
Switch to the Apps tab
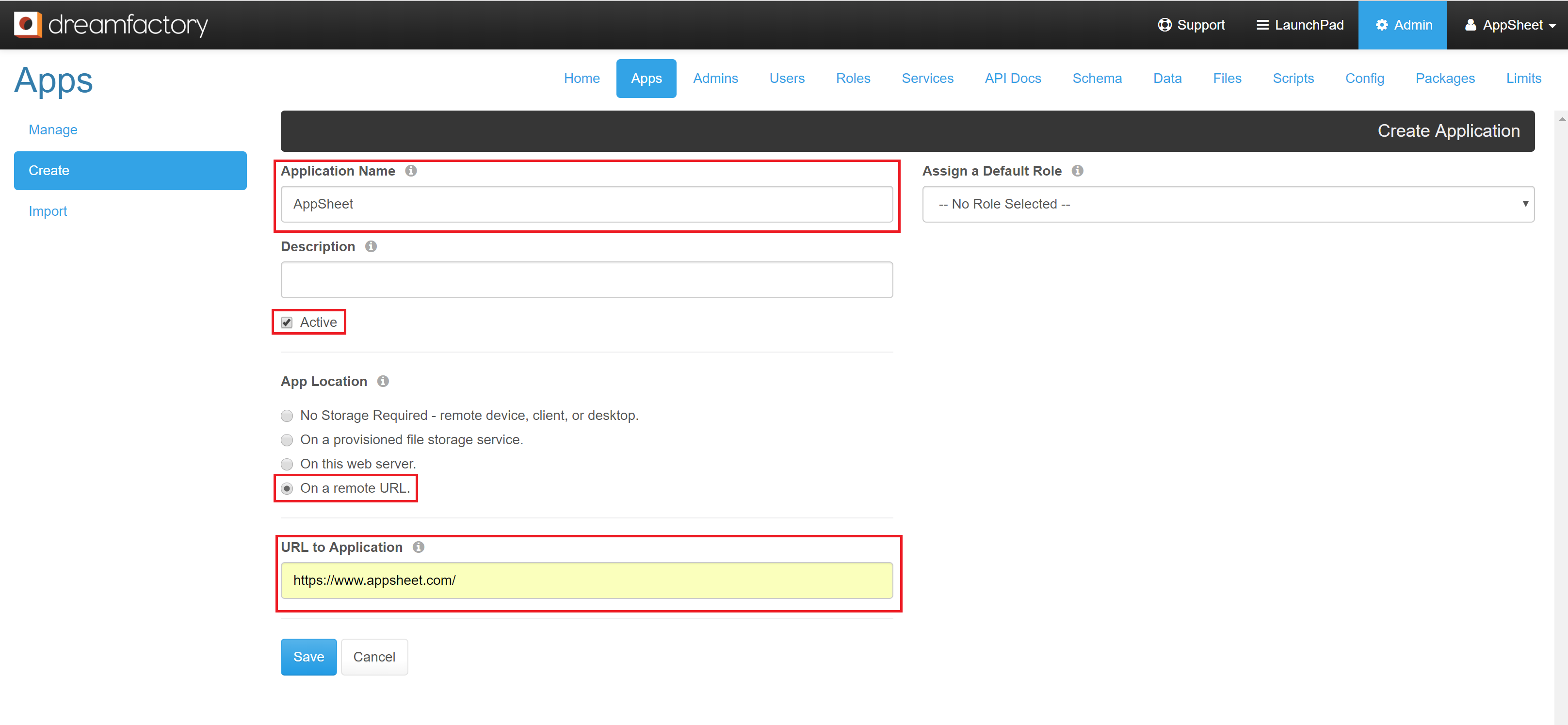(644, 79)
